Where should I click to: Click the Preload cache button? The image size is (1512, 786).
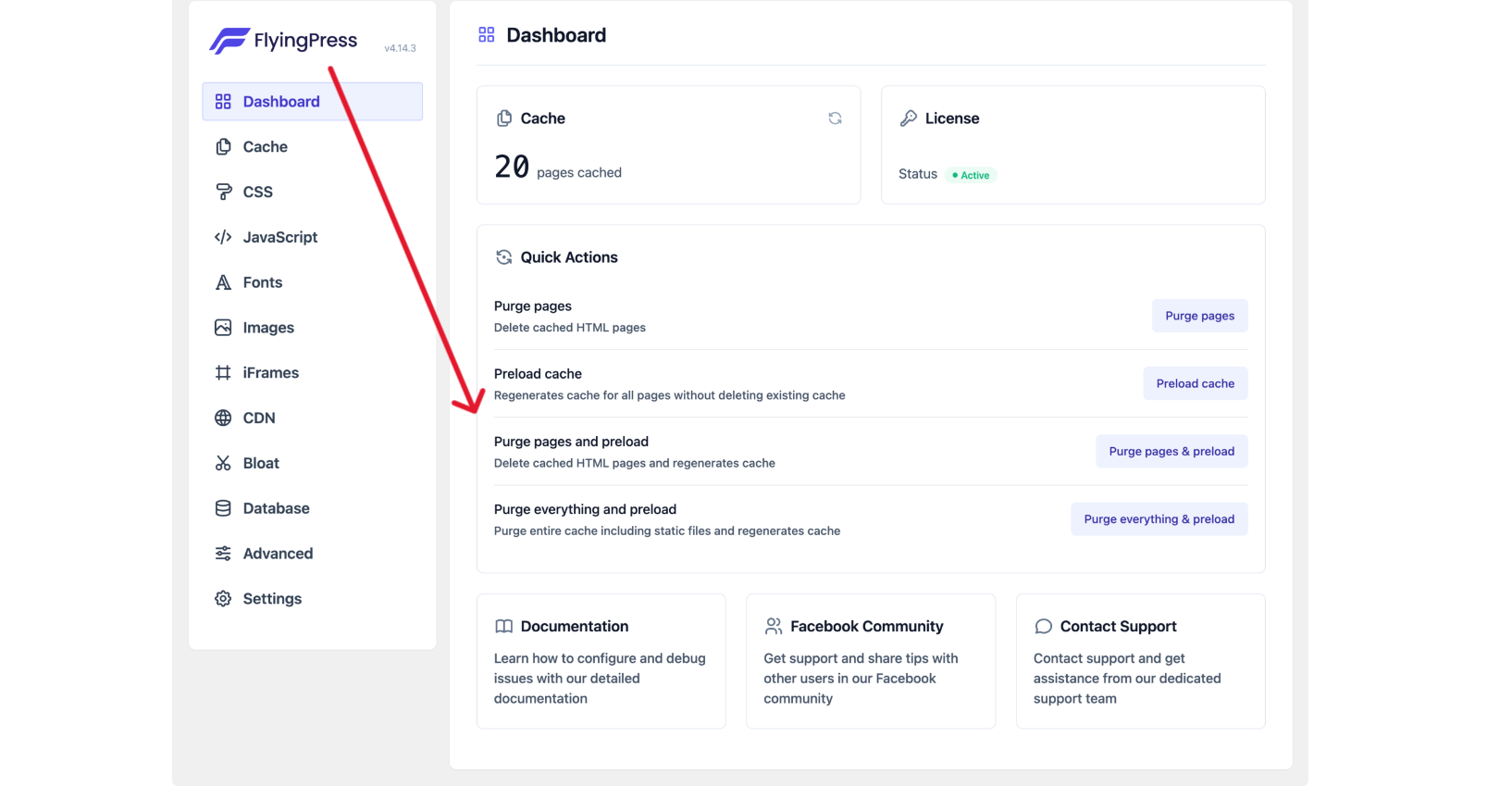1195,383
